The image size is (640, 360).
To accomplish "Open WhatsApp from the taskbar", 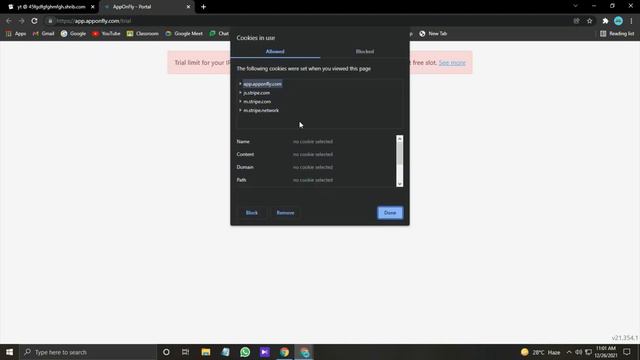I will (x=245, y=352).
